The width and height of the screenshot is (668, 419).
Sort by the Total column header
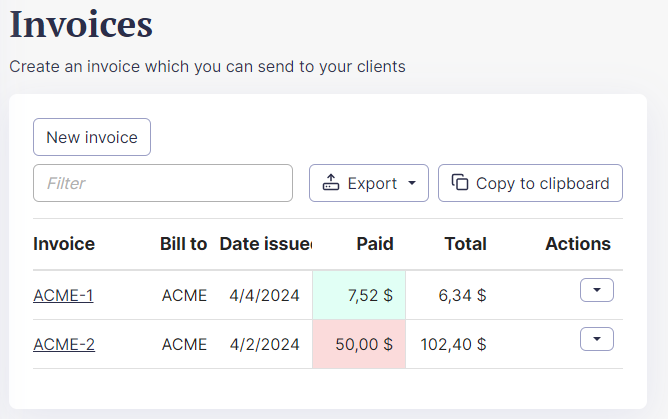pyautogui.click(x=465, y=244)
